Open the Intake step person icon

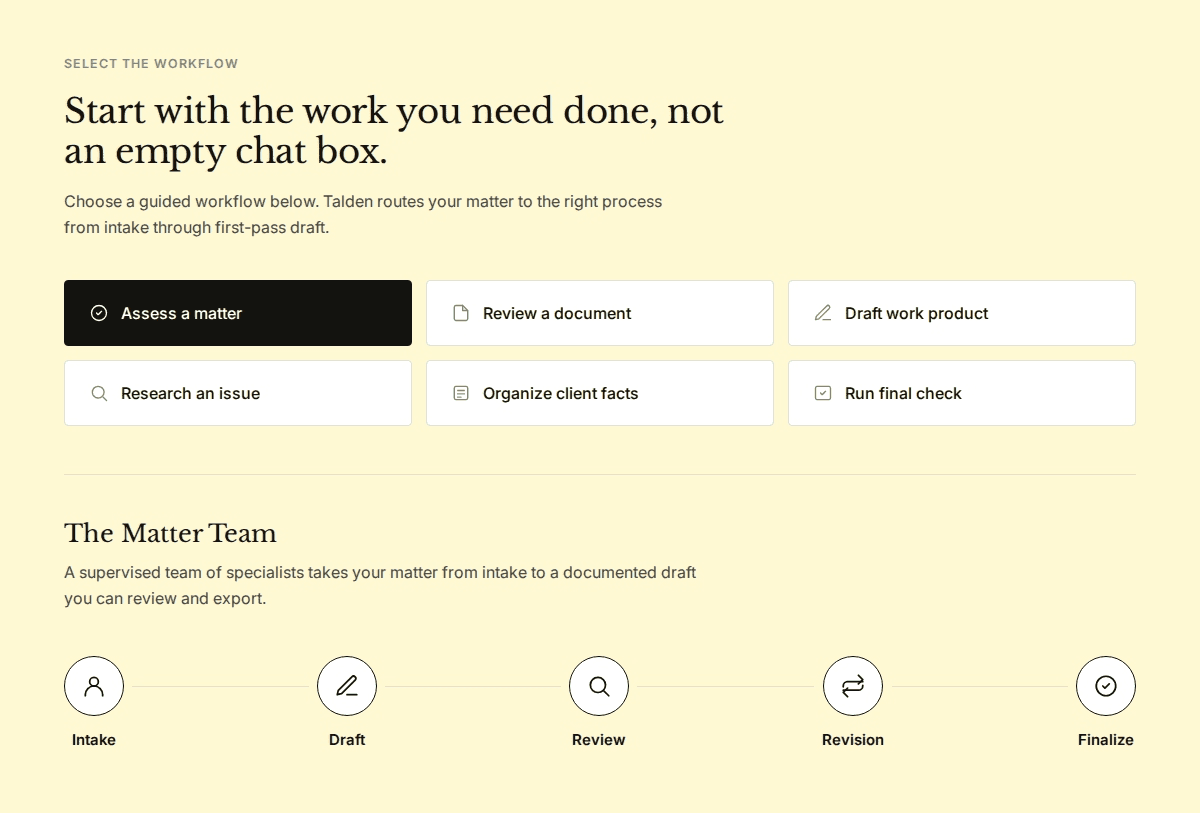coord(94,686)
